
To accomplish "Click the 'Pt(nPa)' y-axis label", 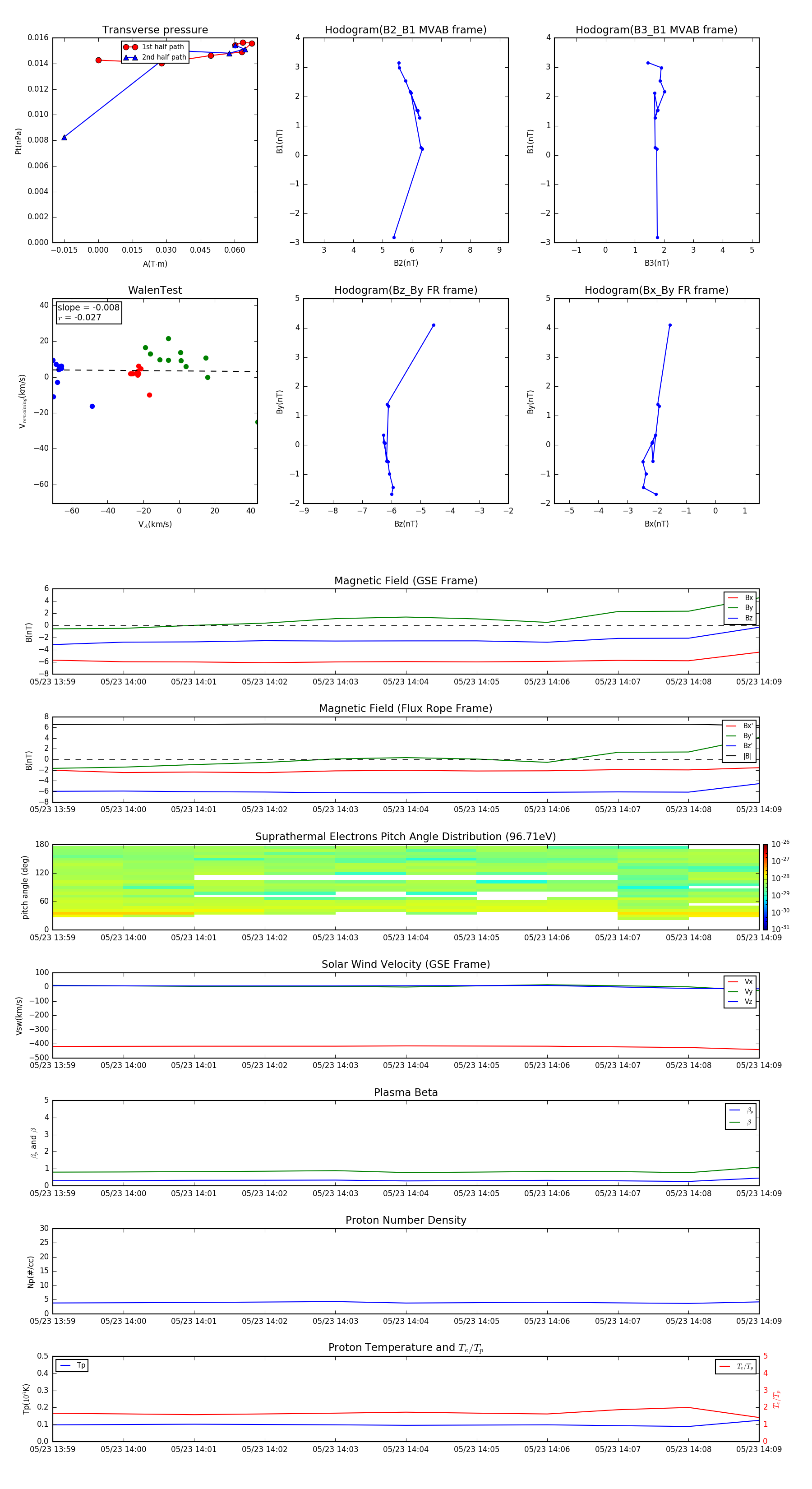I will [18, 140].
